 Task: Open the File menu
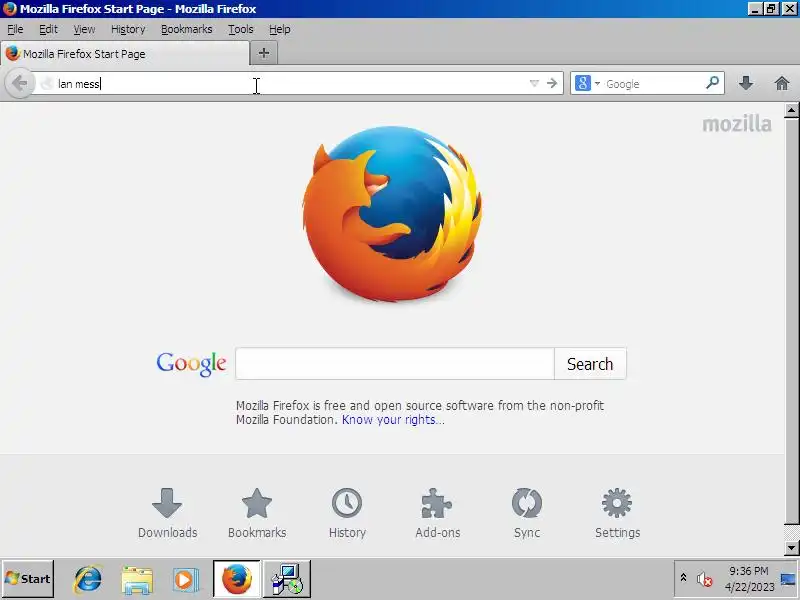(x=15, y=30)
